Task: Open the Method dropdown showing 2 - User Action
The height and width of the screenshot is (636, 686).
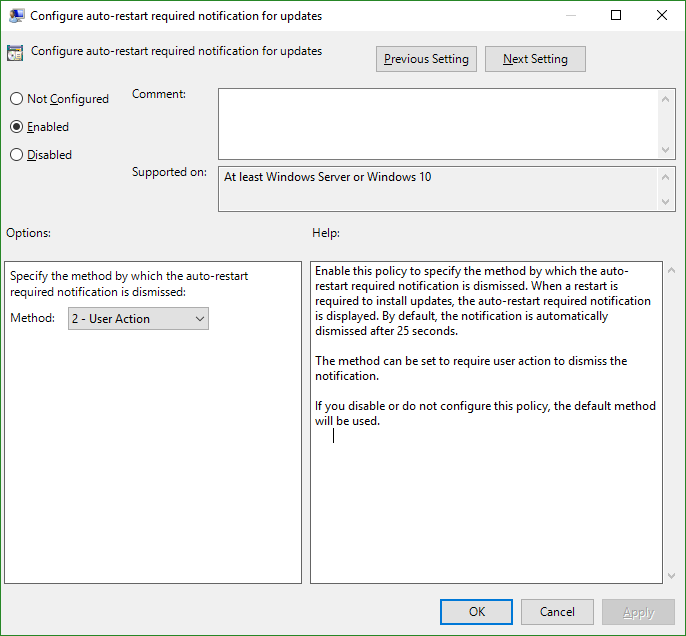Action: point(138,318)
